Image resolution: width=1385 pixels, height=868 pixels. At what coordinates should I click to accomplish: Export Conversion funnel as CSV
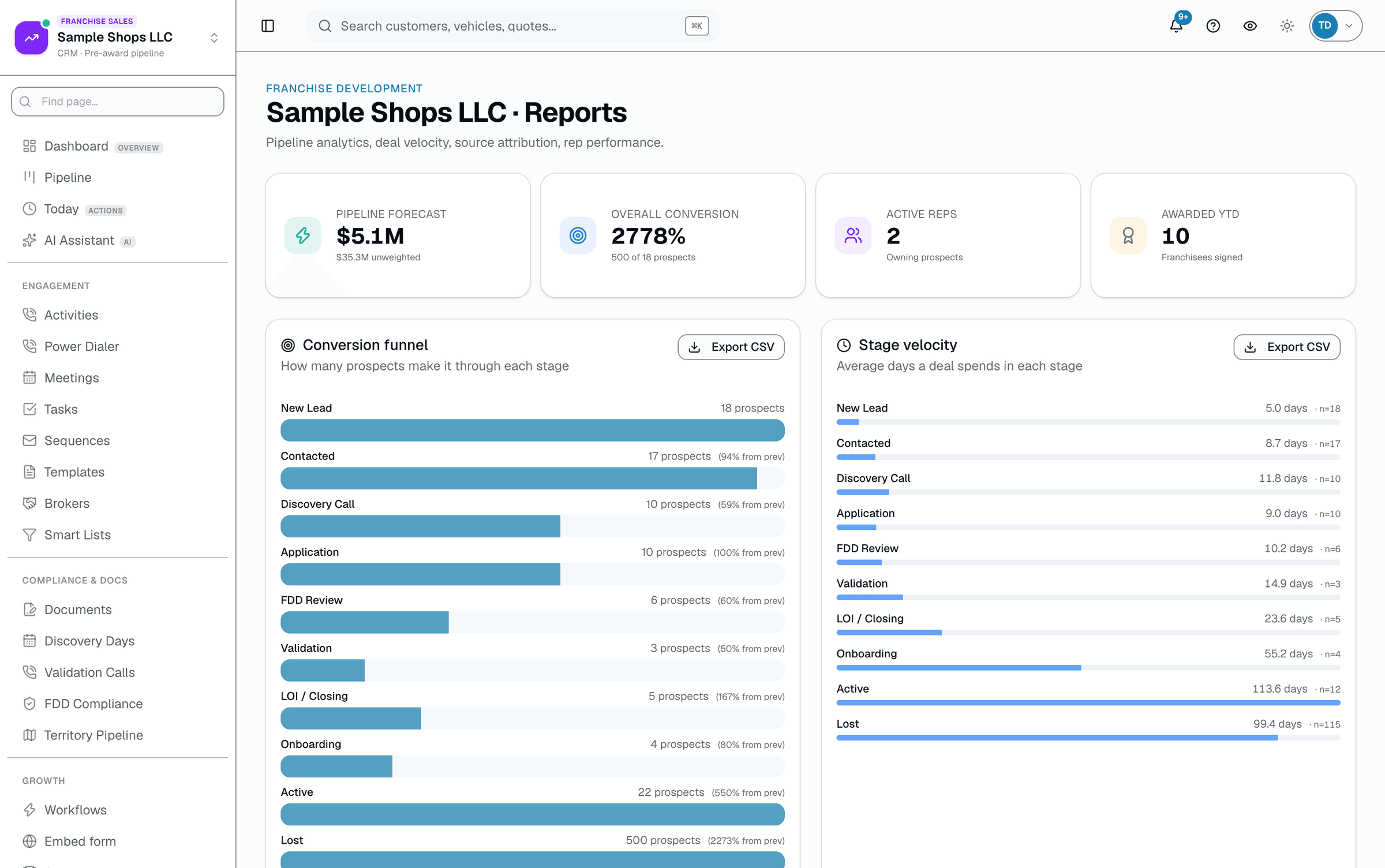tap(731, 347)
